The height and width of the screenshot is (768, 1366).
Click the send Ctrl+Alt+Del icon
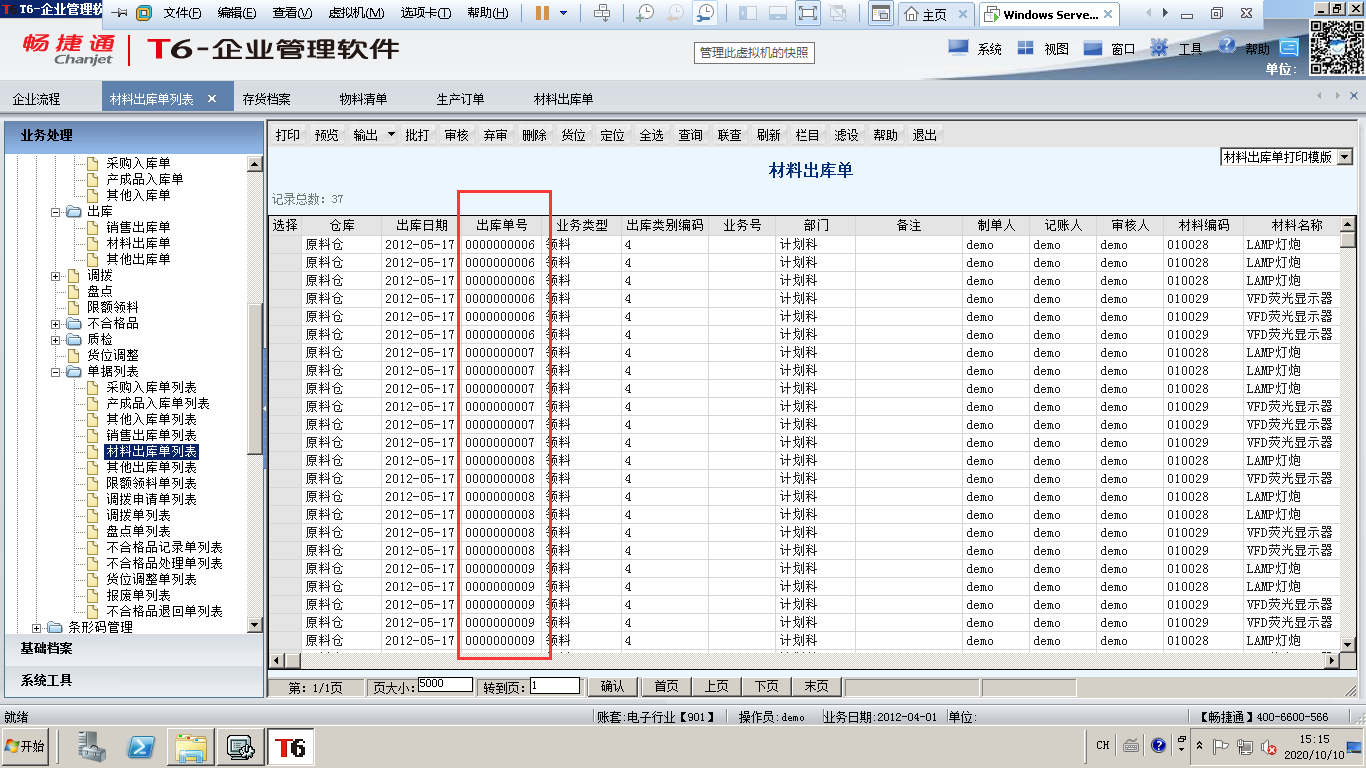(x=602, y=14)
